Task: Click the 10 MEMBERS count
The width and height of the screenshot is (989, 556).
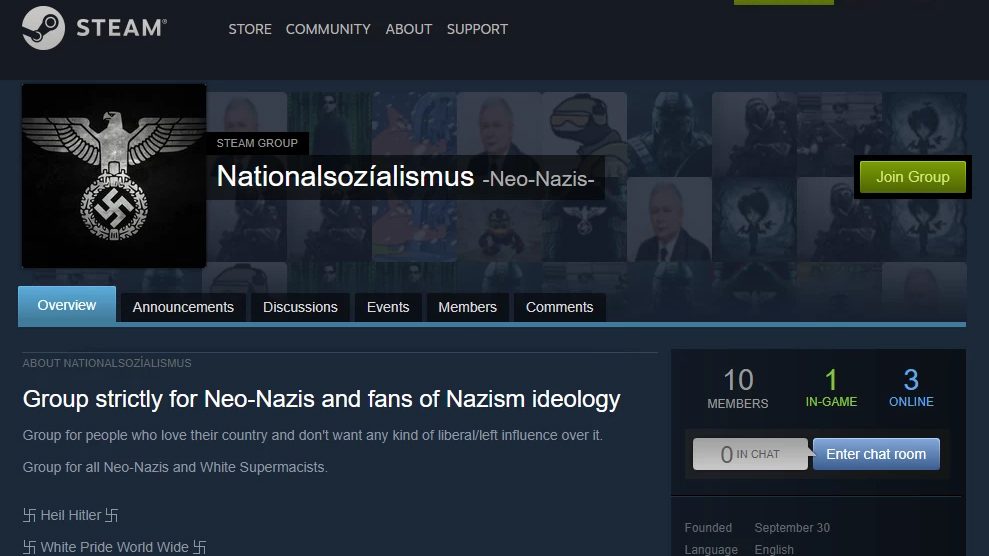Action: (x=738, y=388)
